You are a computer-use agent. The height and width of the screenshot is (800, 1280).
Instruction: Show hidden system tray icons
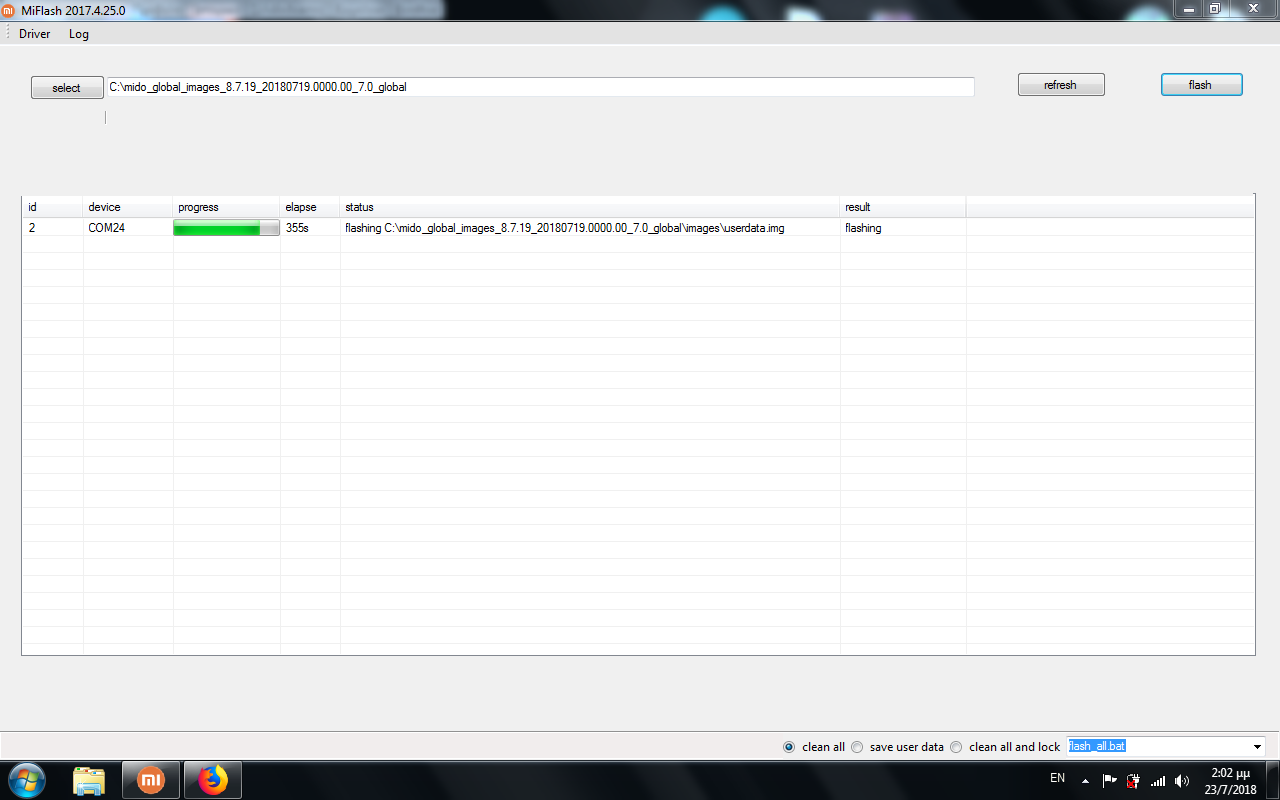[1085, 780]
